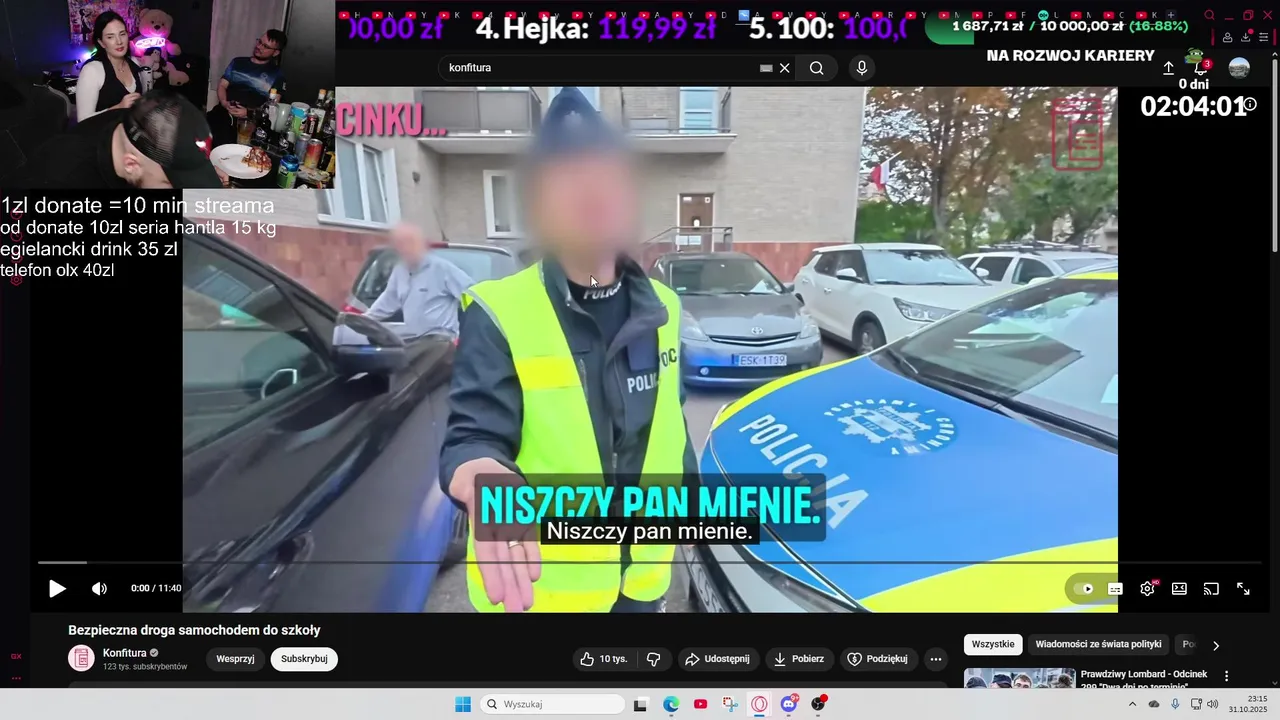
Task: Play the Konfitura video
Action: click(57, 589)
